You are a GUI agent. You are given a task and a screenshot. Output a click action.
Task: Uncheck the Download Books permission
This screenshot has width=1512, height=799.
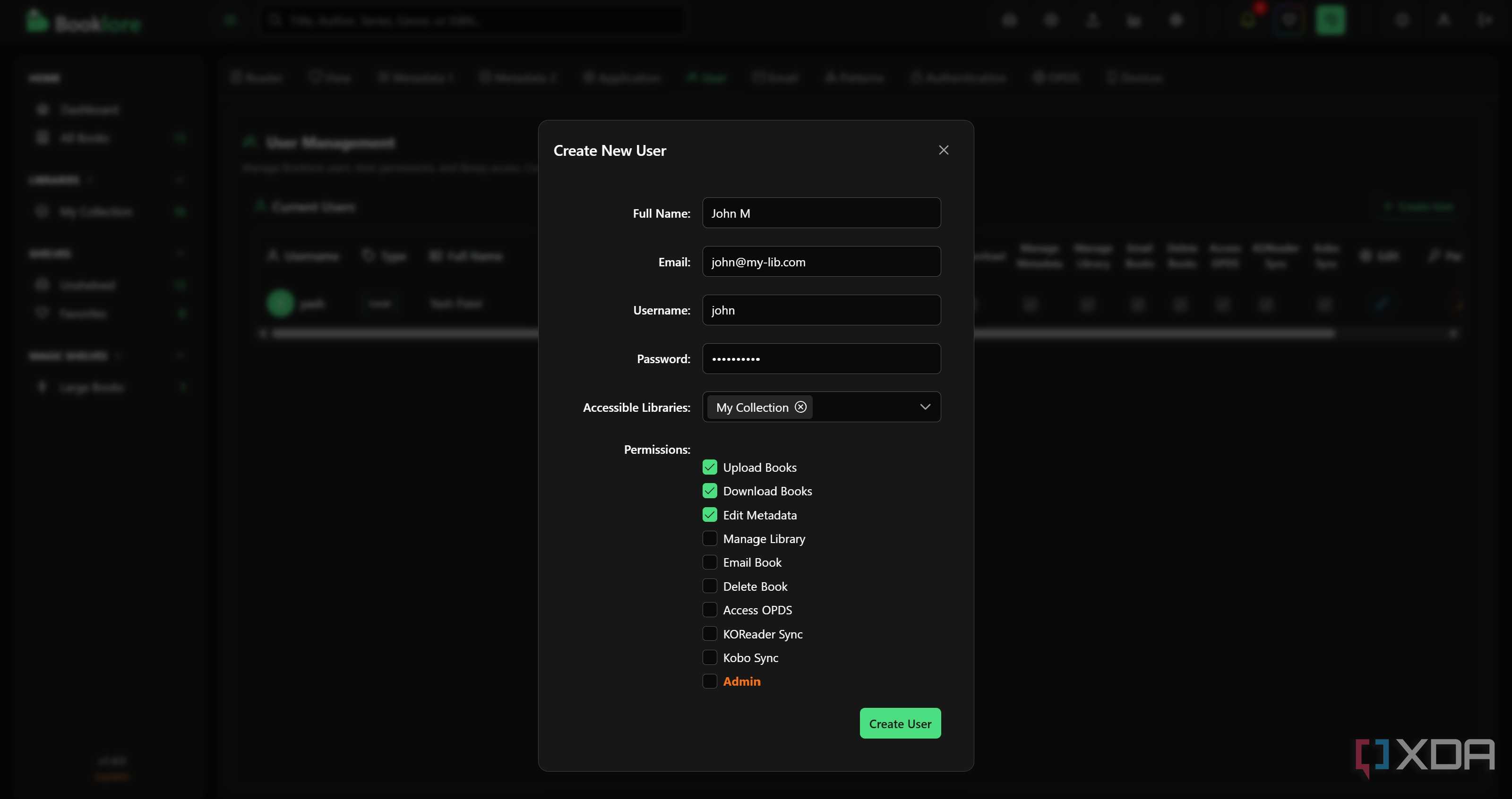(710, 491)
